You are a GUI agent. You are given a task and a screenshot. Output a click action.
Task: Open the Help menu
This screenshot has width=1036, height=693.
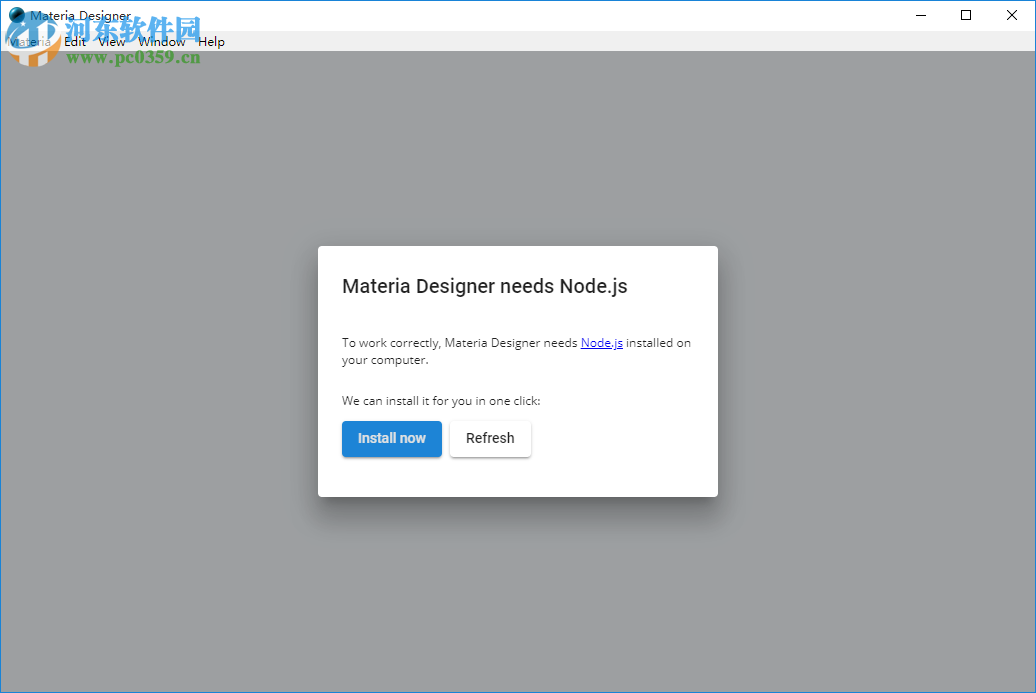point(211,41)
